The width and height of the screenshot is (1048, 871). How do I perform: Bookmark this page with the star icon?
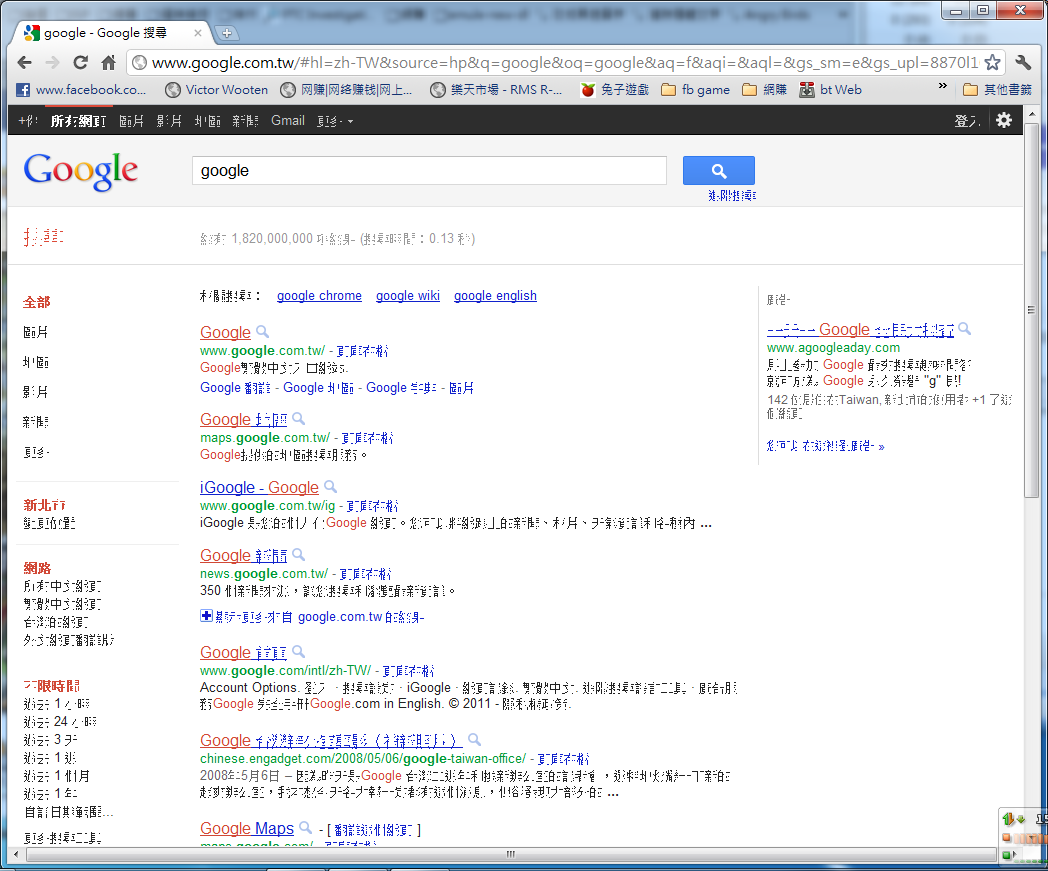coord(992,62)
